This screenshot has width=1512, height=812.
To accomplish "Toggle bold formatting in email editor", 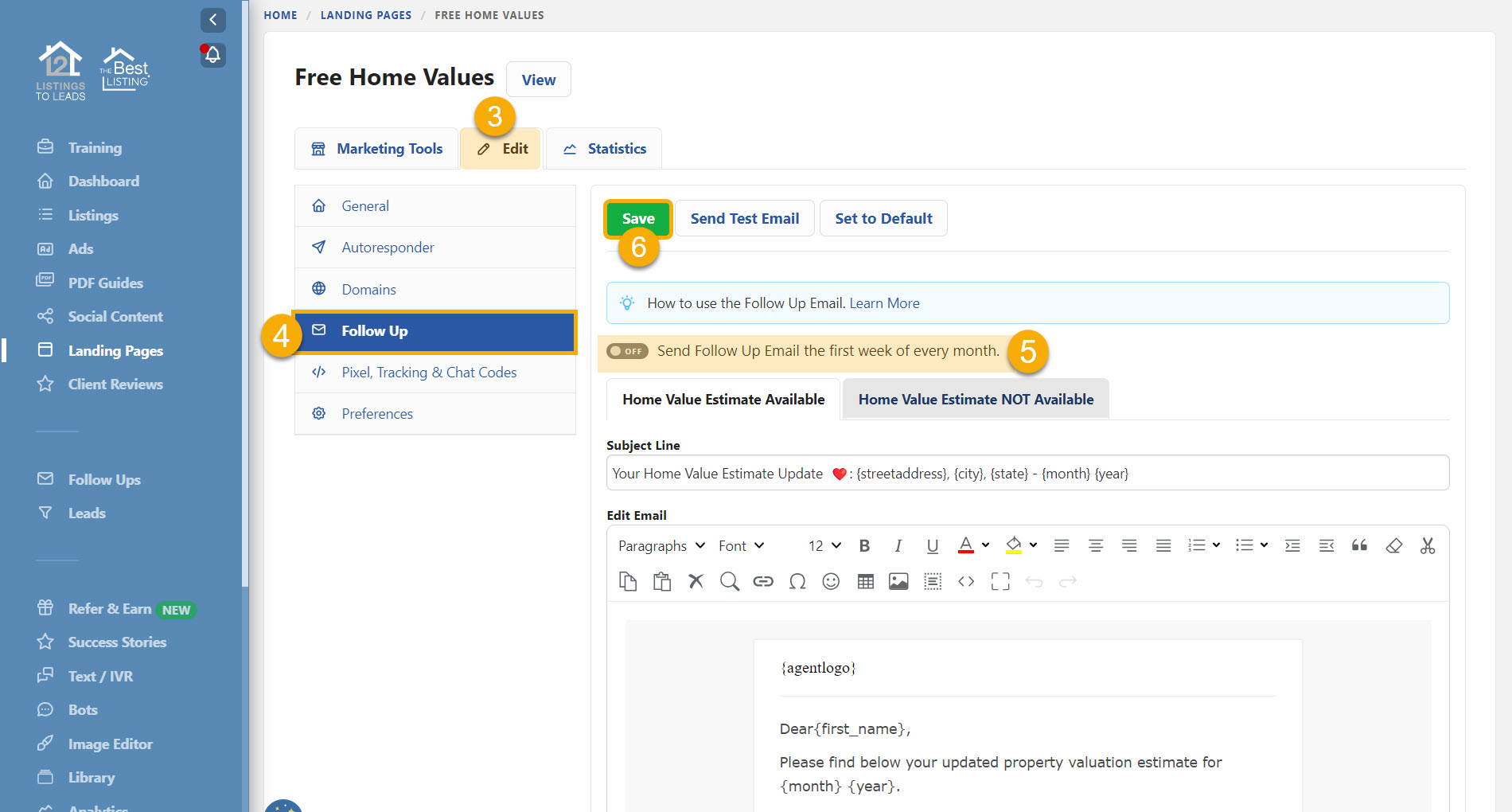I will [x=864, y=546].
